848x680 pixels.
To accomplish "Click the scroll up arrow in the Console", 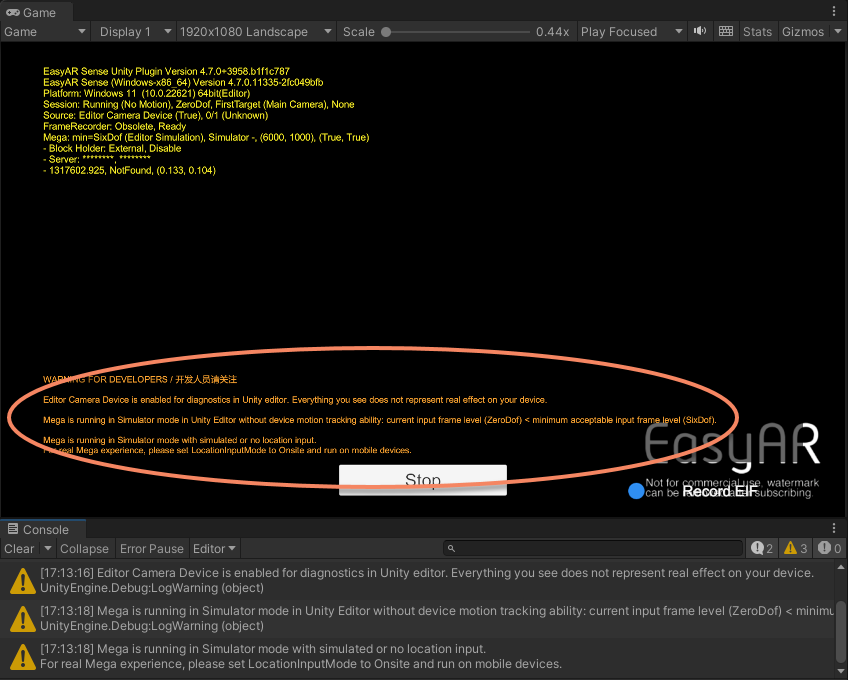I will pyautogui.click(x=840, y=567).
